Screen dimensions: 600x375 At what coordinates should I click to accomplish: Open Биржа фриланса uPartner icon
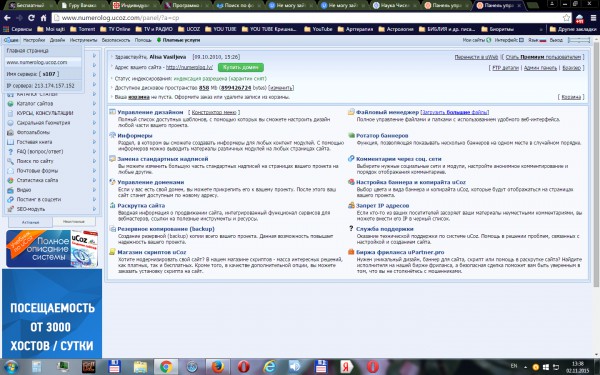pos(351,252)
